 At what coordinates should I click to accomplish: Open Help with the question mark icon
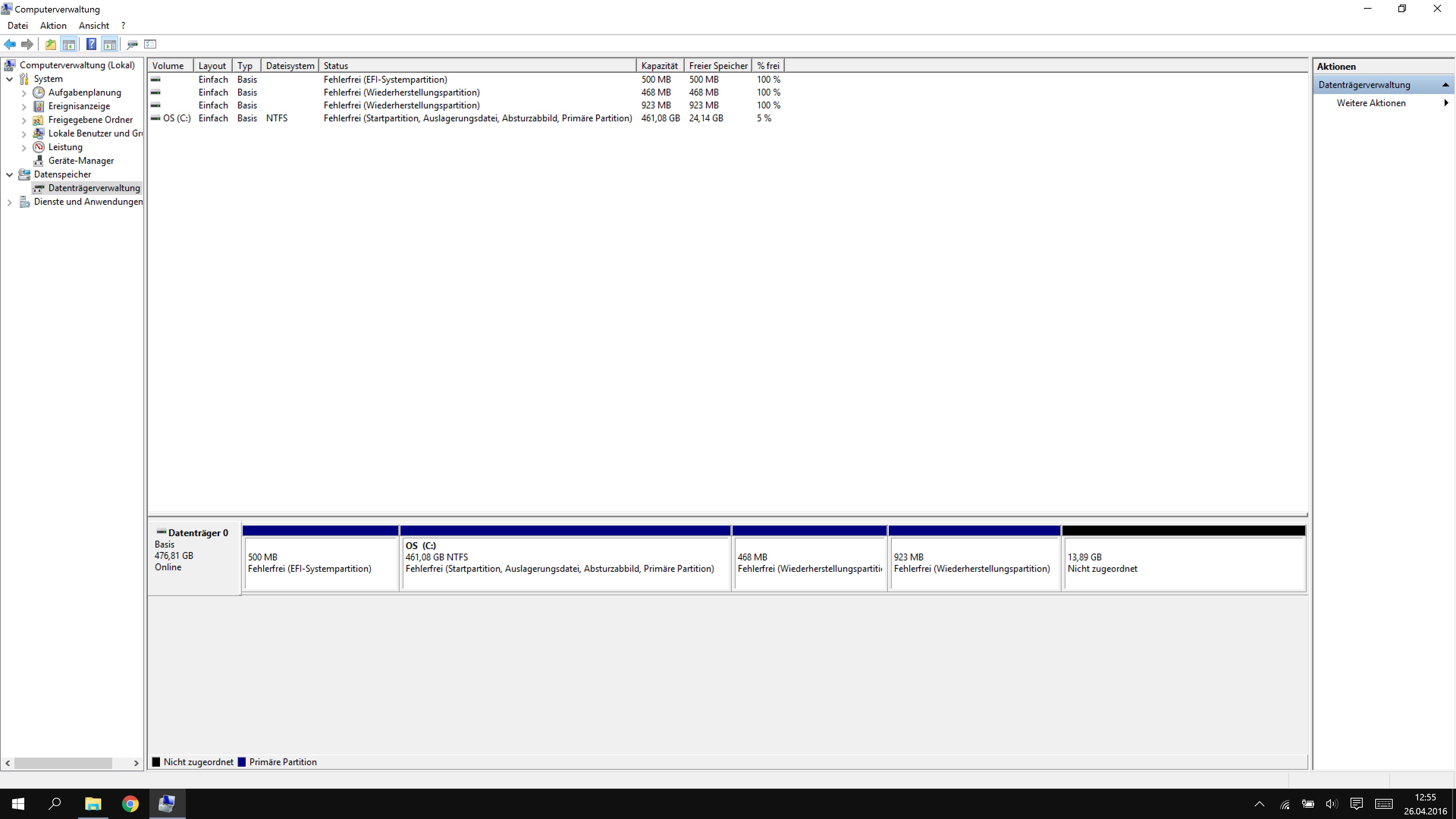[91, 44]
